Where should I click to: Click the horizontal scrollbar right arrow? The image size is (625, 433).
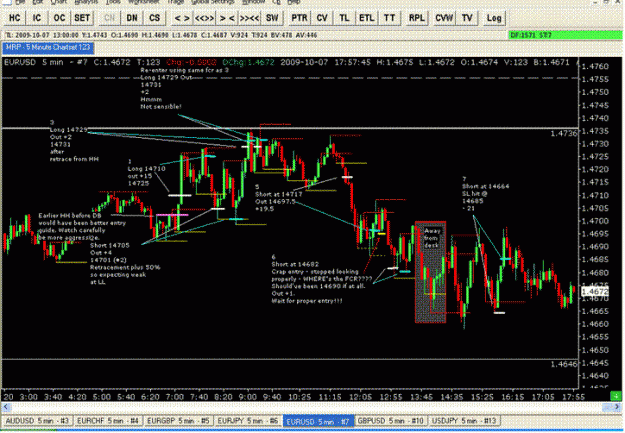click(x=616, y=407)
